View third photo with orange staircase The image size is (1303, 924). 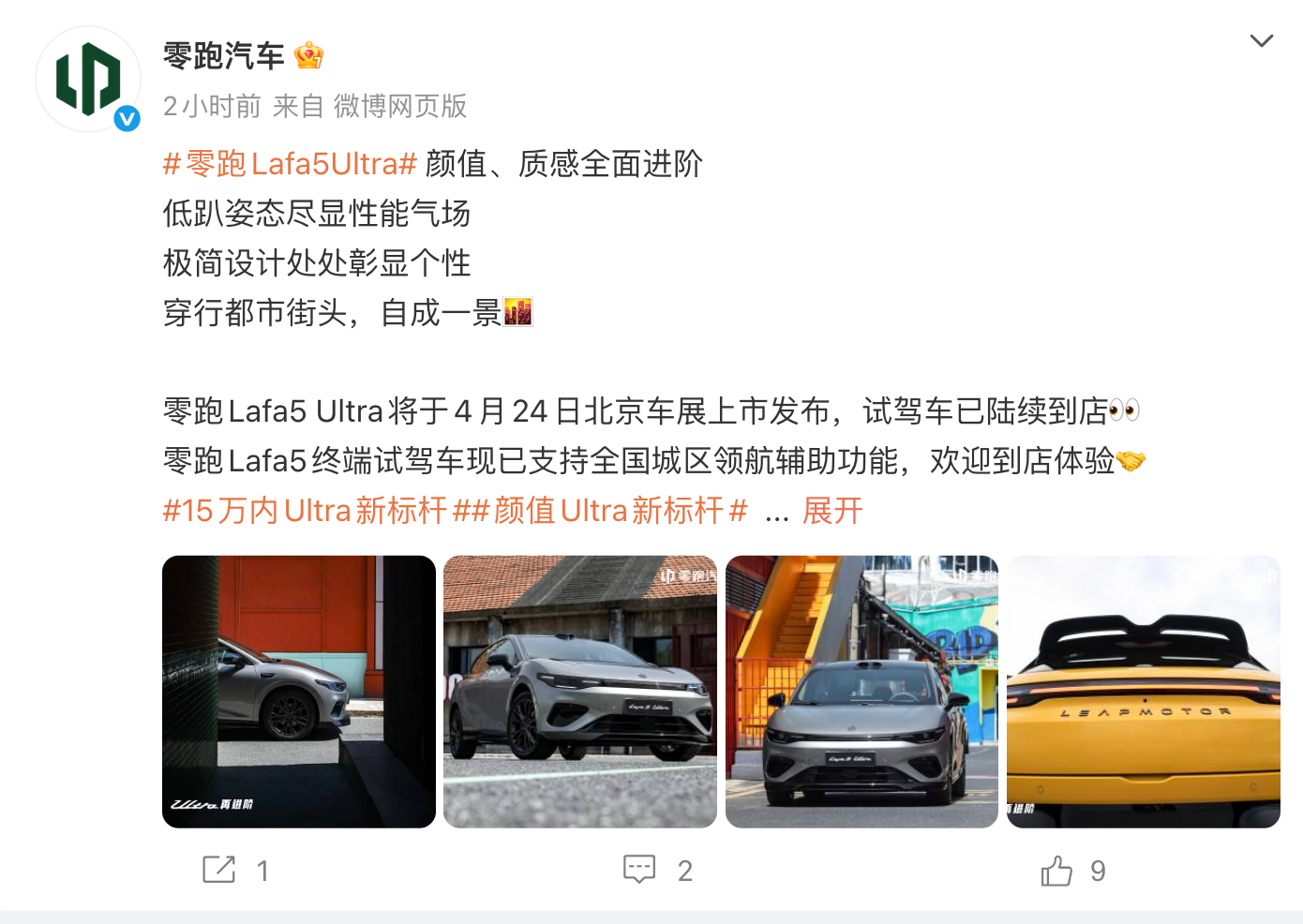pyautogui.click(x=861, y=692)
